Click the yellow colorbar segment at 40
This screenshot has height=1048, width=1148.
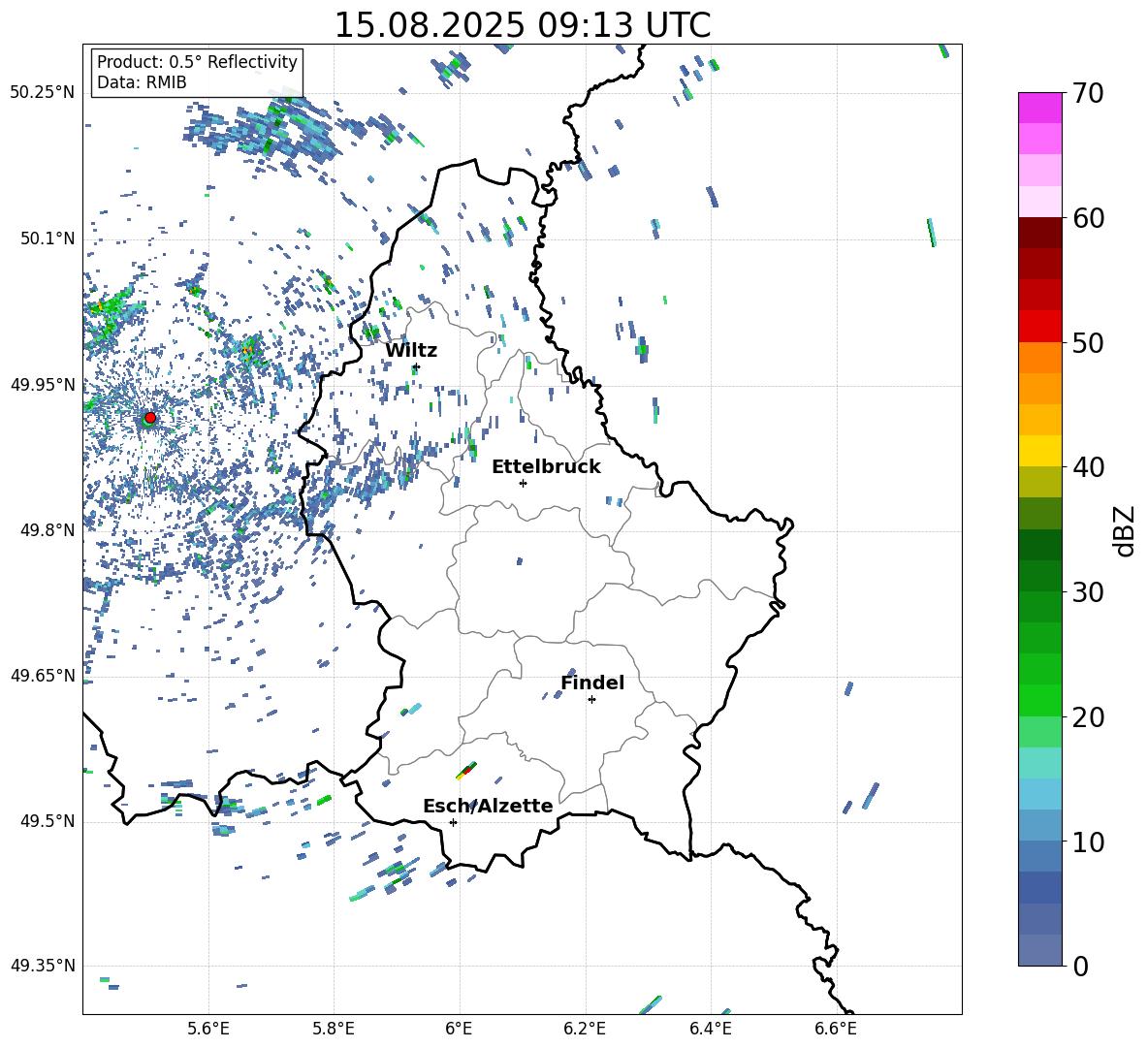pyautogui.click(x=1040, y=451)
